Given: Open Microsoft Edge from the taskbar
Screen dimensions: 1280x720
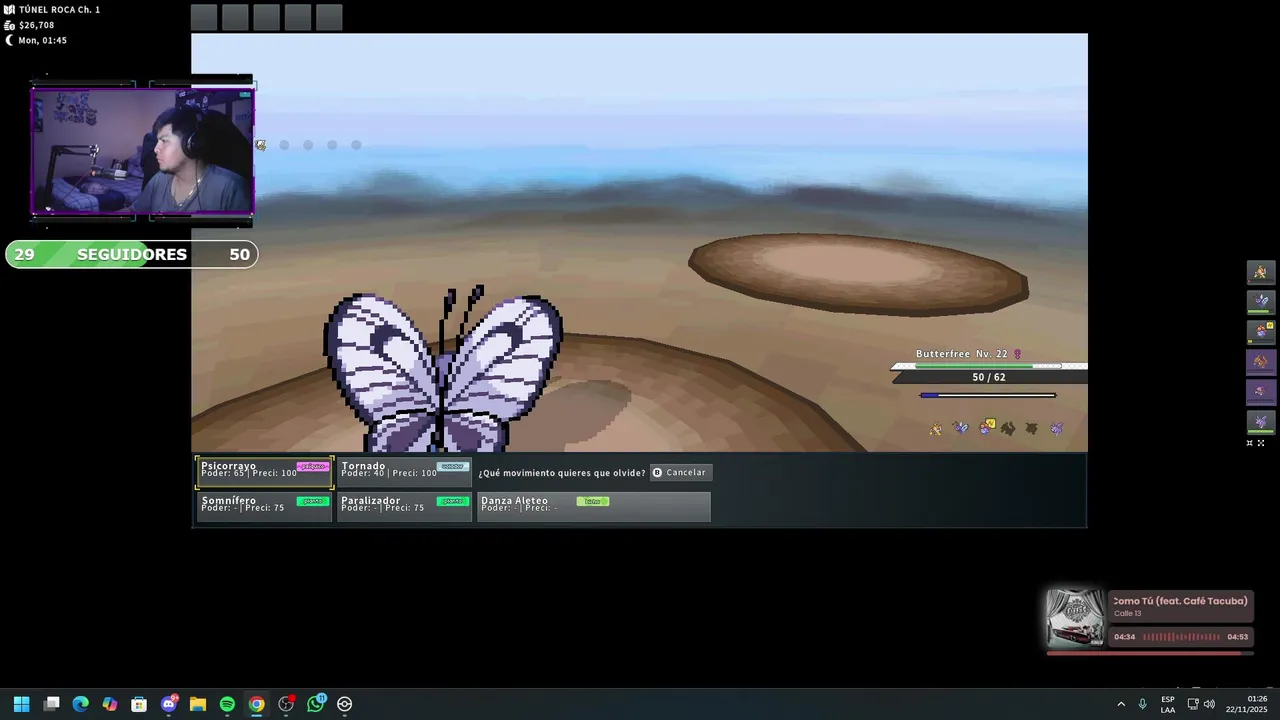Looking at the screenshot, I should point(81,704).
